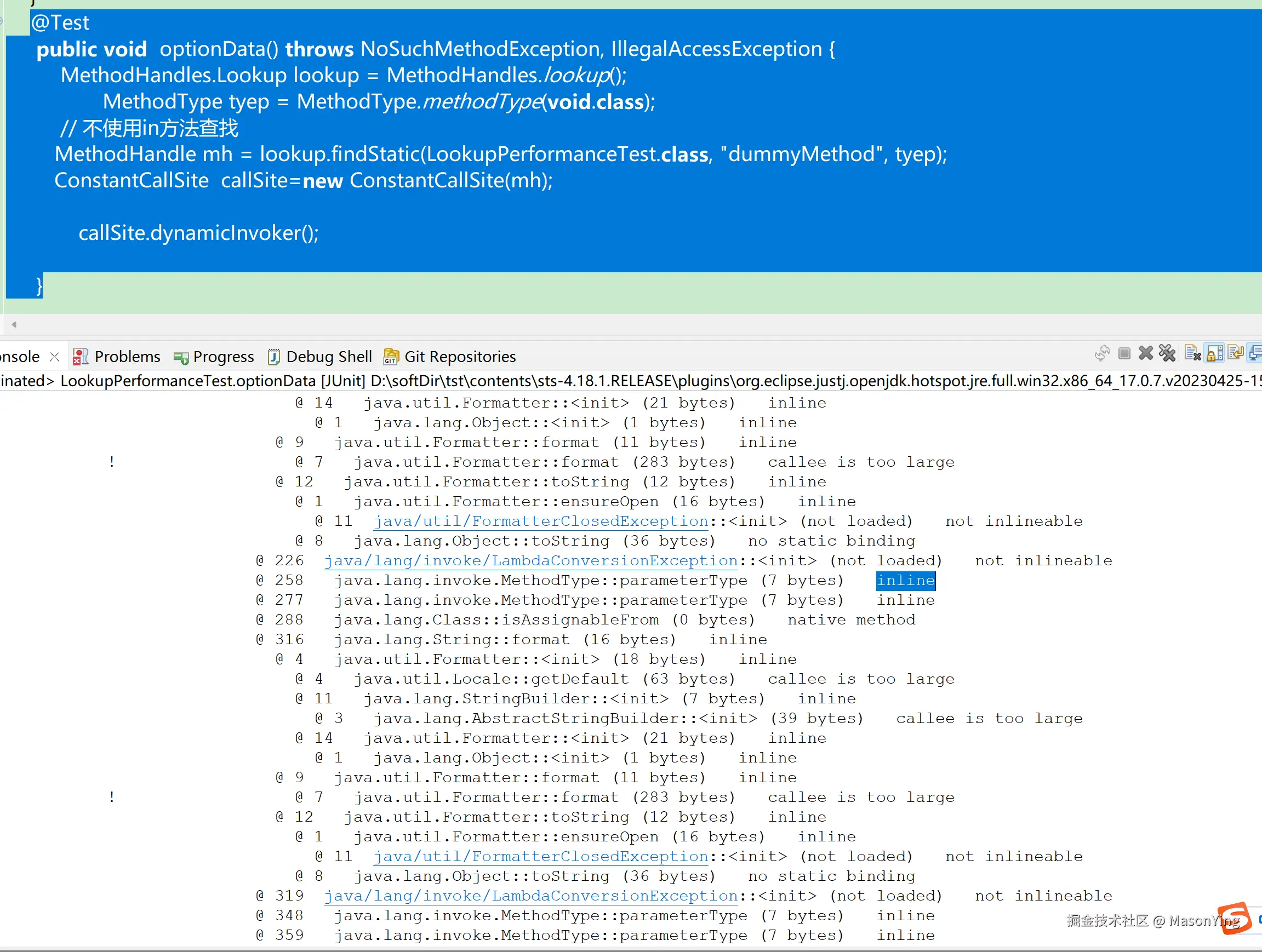Click the Clear Console icon

1192,354
